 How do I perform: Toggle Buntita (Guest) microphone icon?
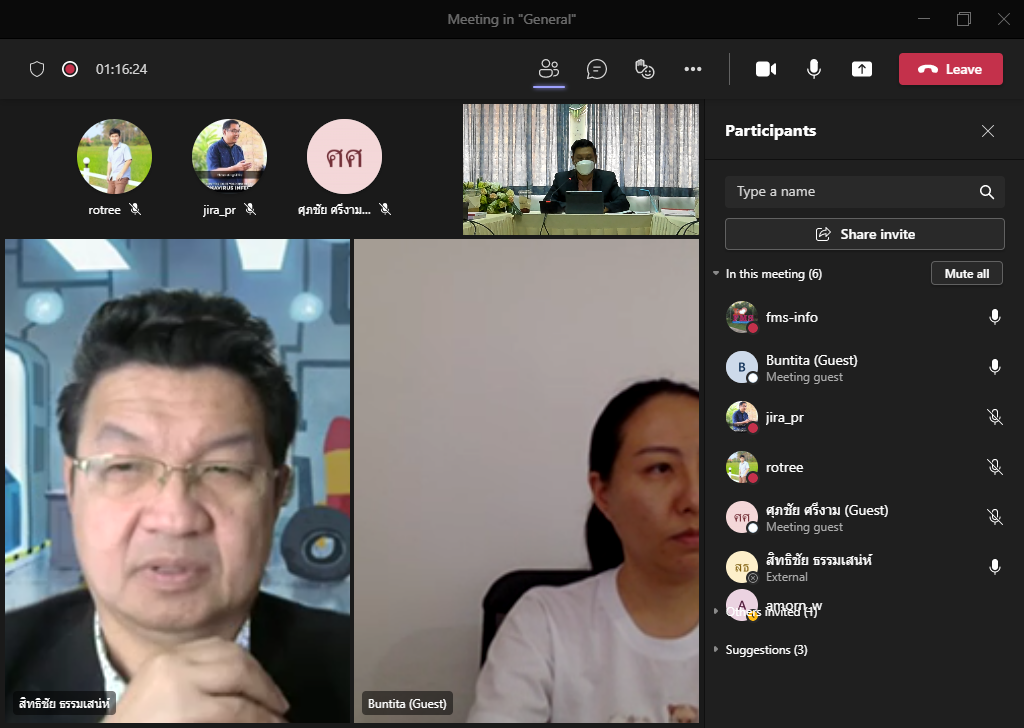(x=994, y=367)
